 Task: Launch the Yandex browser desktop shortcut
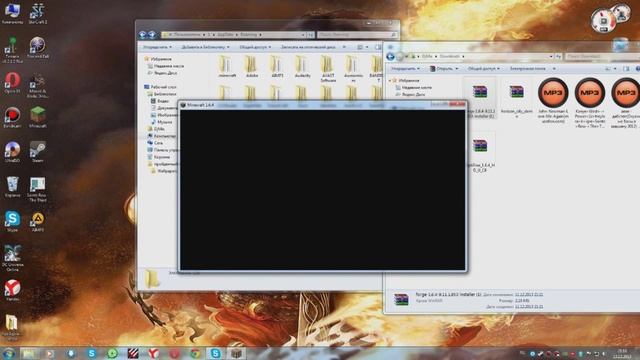tap(12, 290)
